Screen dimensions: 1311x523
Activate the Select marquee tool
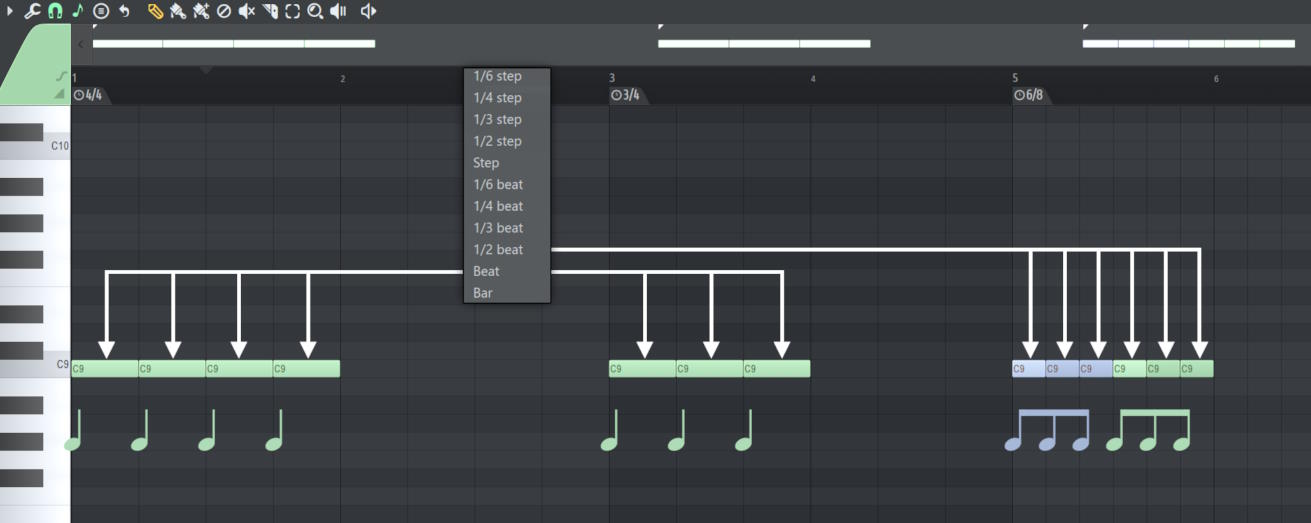click(292, 11)
